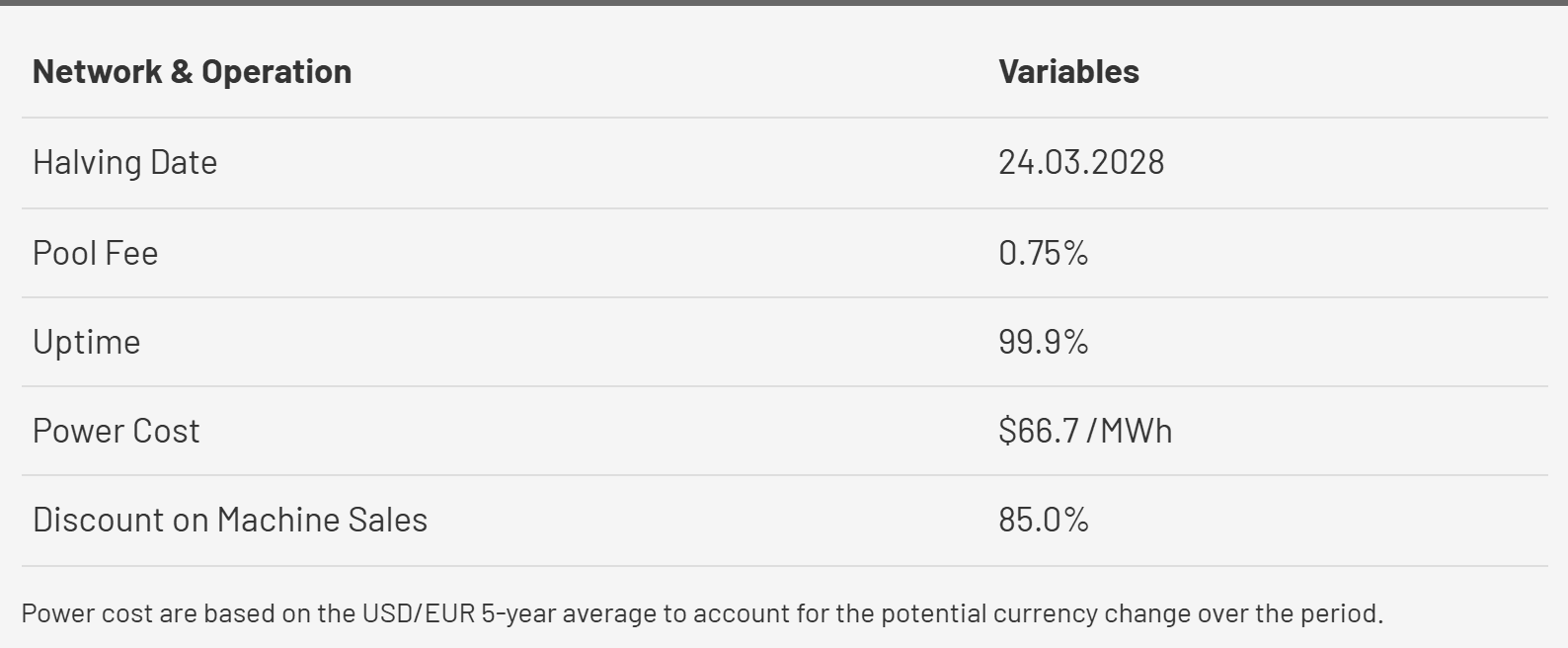Image resolution: width=1568 pixels, height=648 pixels.
Task: Click "USD/EUR" in the footnote
Action: 418,613
